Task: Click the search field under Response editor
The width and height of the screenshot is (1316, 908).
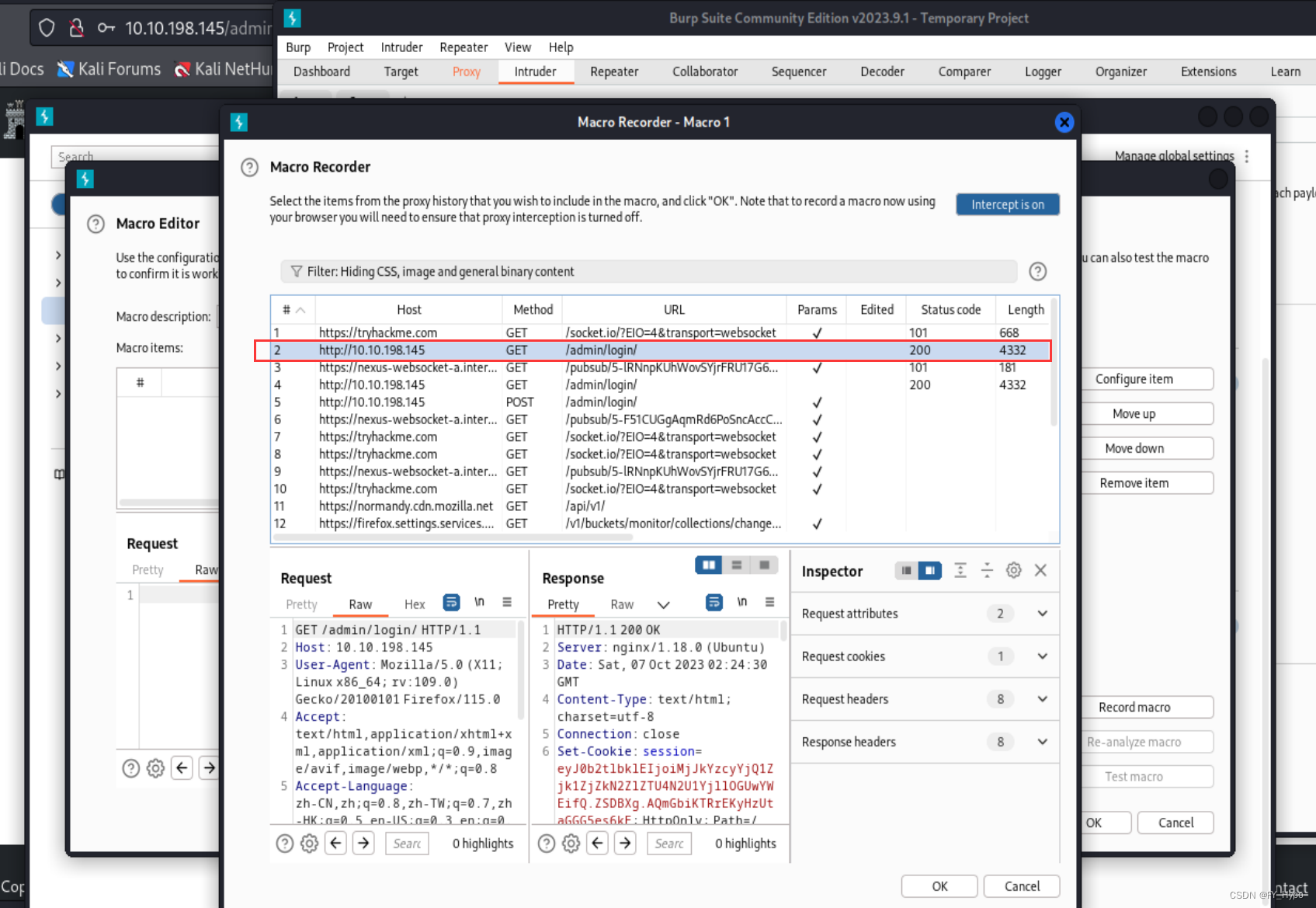Action: [669, 844]
